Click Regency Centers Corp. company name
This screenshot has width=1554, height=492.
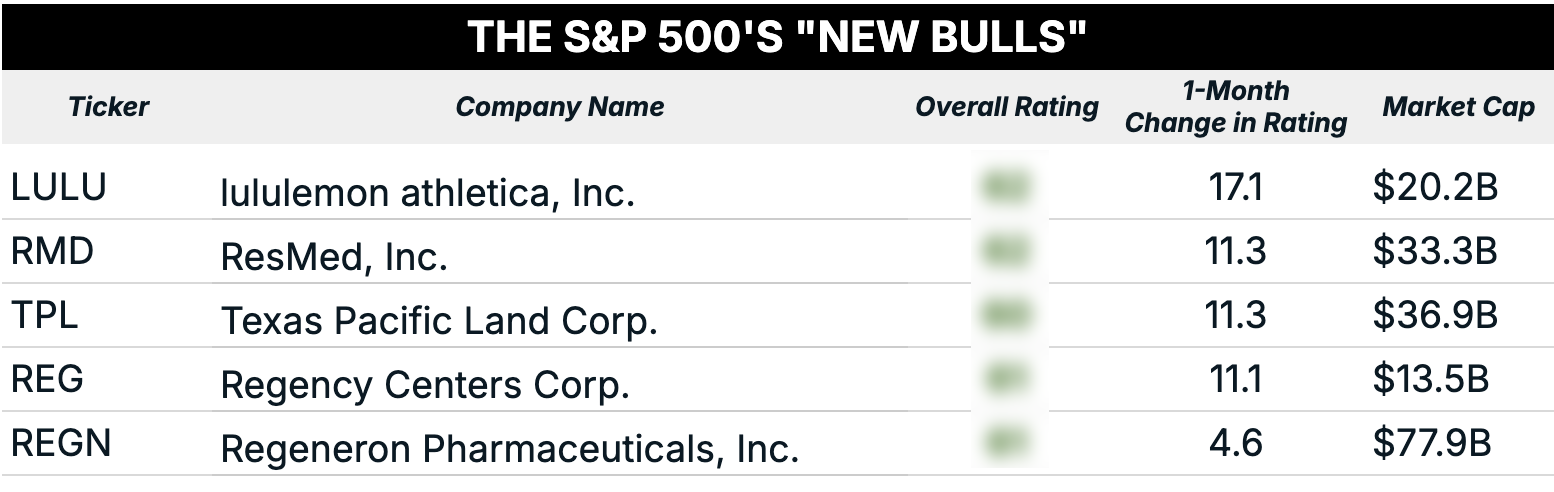(x=425, y=385)
